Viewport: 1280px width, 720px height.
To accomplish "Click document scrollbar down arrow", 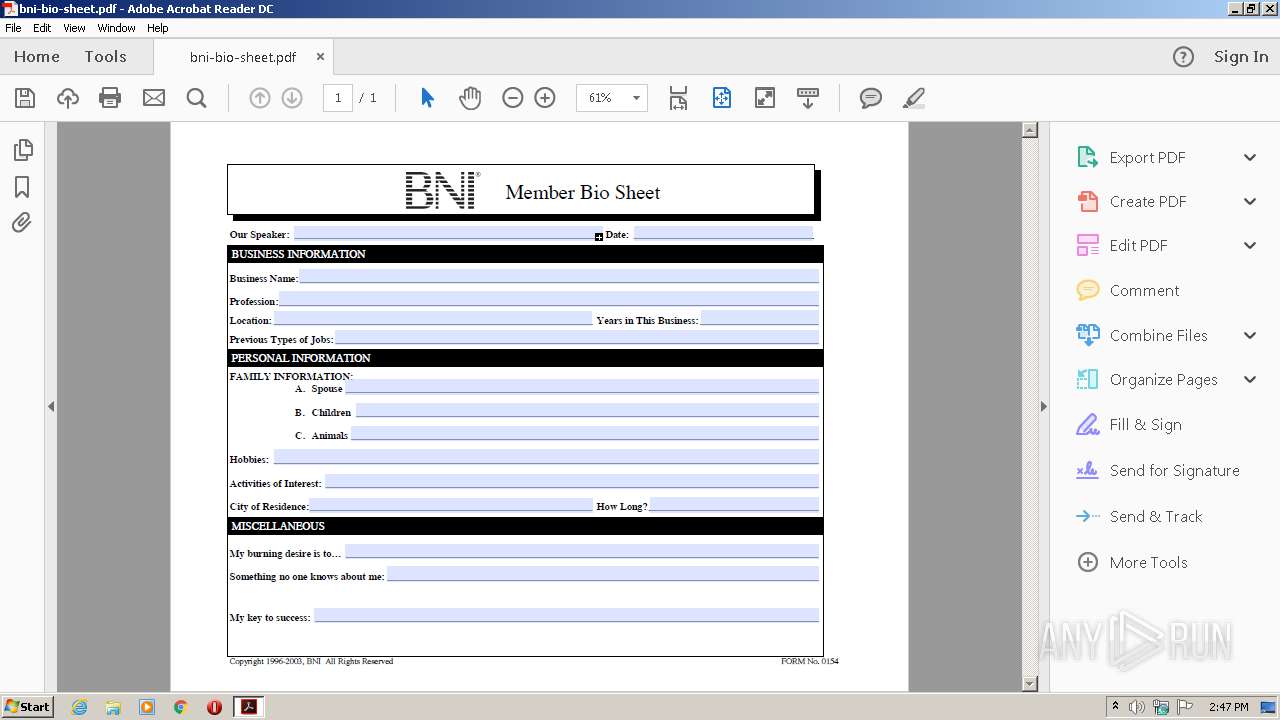I will (1030, 684).
